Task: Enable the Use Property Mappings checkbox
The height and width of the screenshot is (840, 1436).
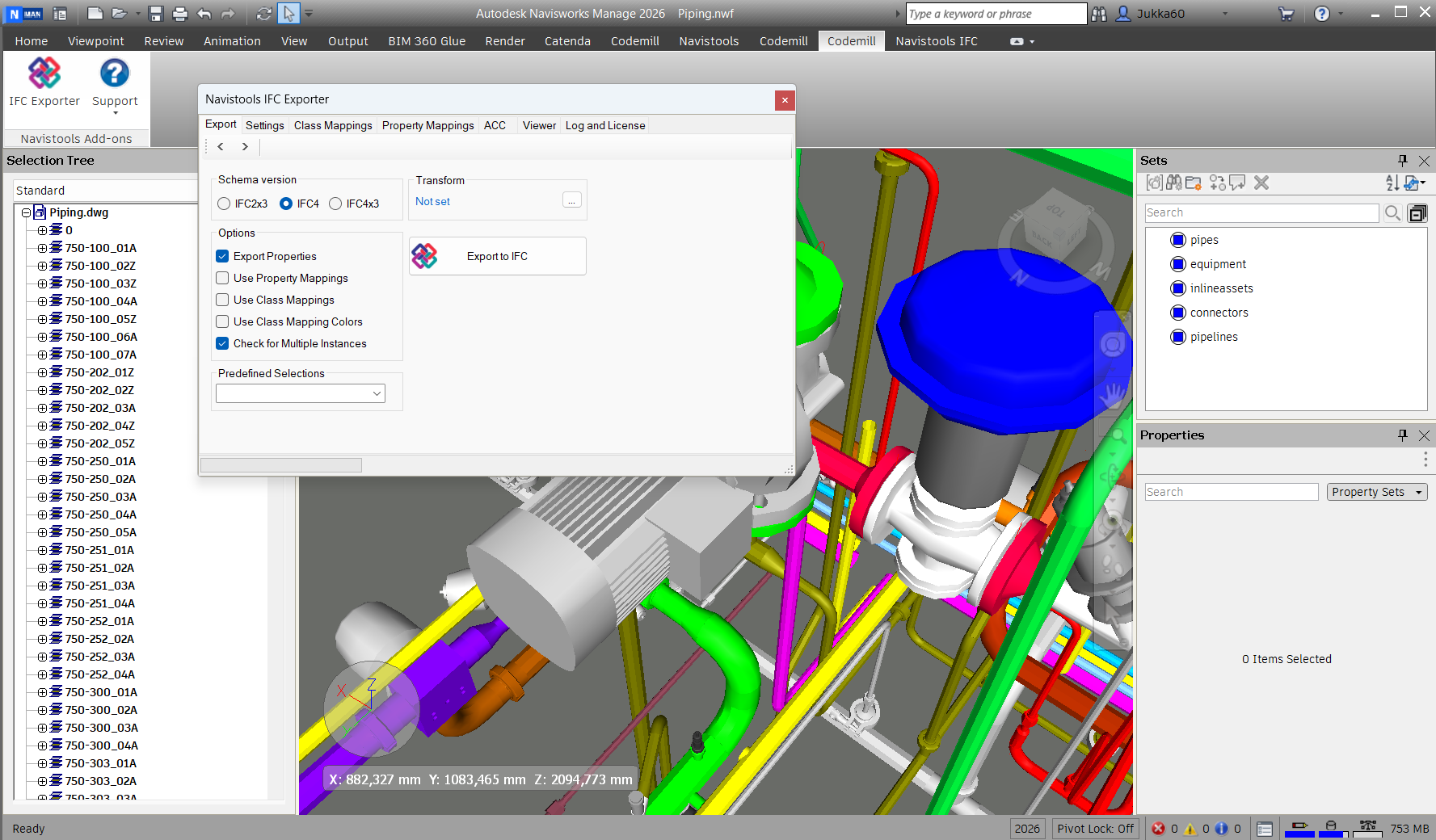Action: (x=223, y=278)
